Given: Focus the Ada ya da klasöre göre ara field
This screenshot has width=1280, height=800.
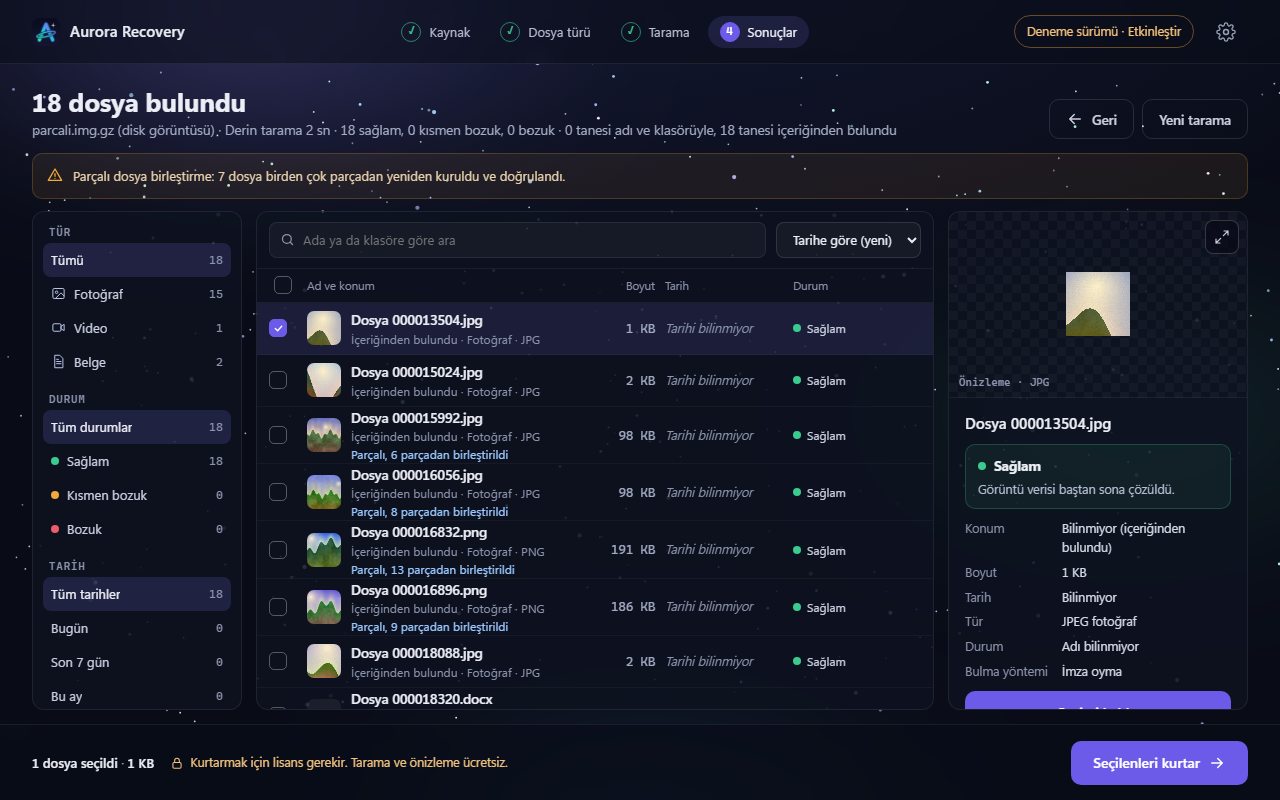Looking at the screenshot, I should [x=517, y=240].
